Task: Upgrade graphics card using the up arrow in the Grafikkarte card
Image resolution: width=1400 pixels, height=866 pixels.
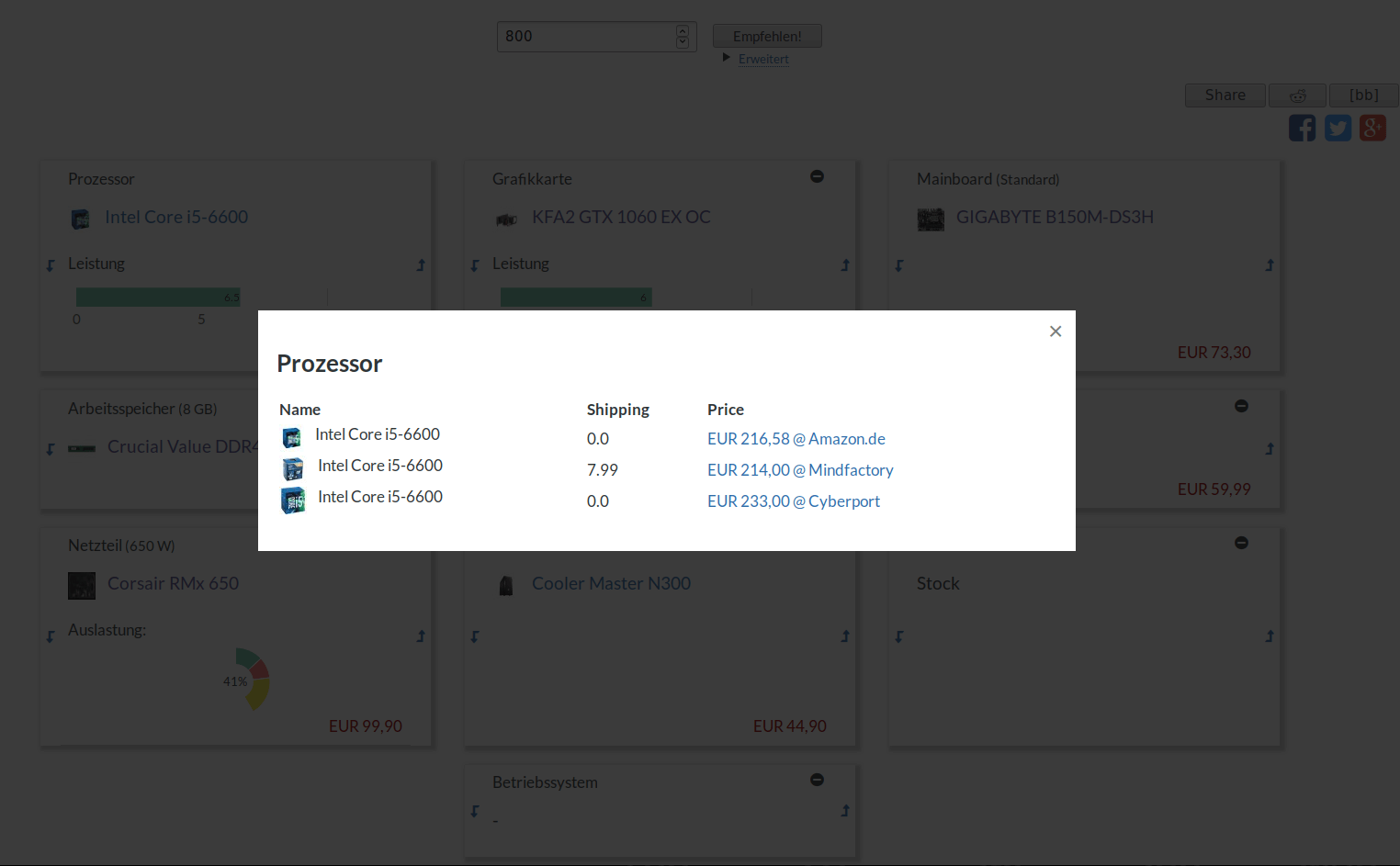Action: click(x=845, y=265)
